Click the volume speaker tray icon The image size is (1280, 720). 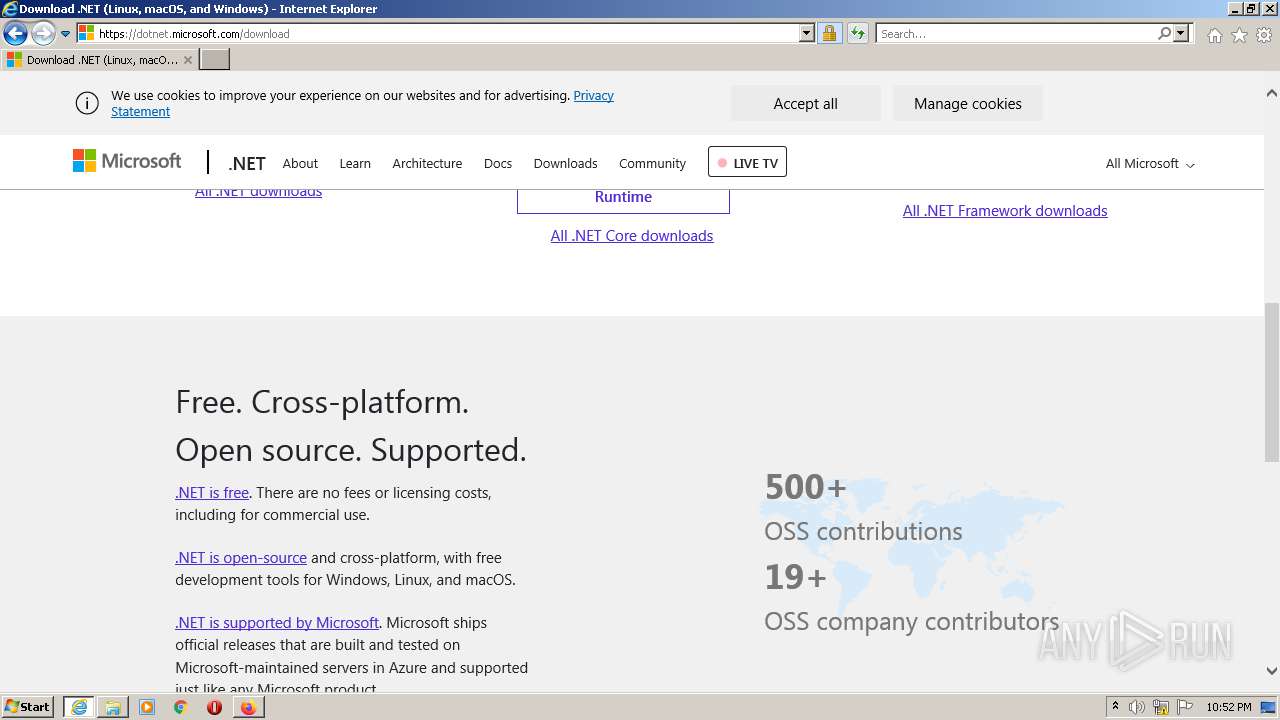pyautogui.click(x=1137, y=707)
